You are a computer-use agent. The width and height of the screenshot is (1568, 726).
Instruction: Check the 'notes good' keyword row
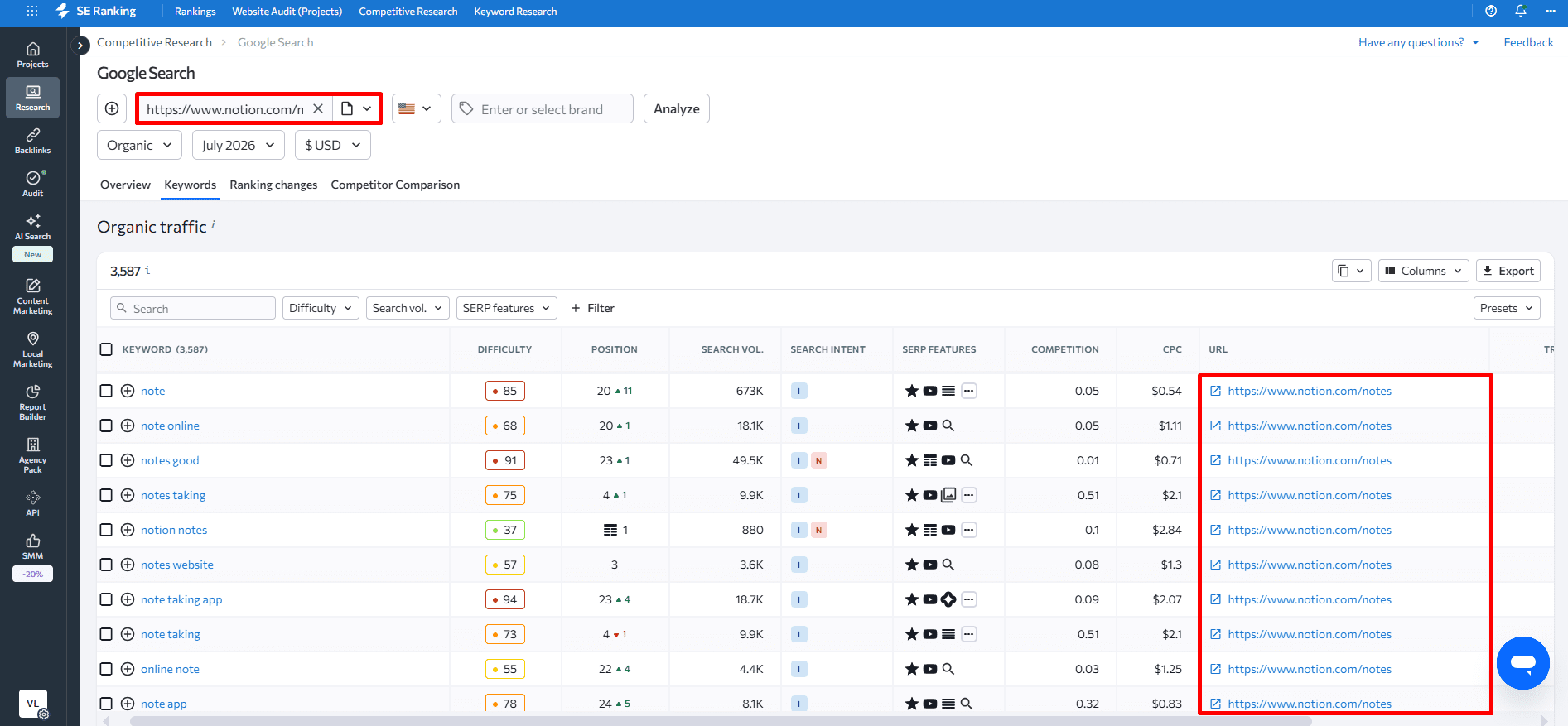pyautogui.click(x=106, y=460)
